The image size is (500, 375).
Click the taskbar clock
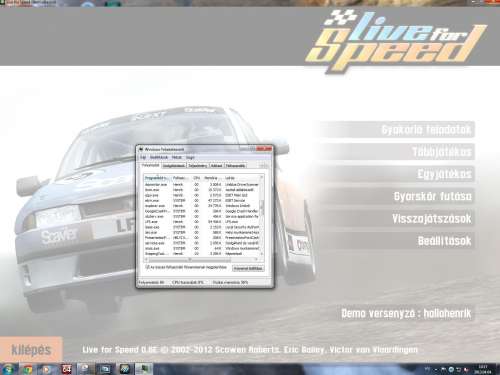pyautogui.click(x=483, y=369)
